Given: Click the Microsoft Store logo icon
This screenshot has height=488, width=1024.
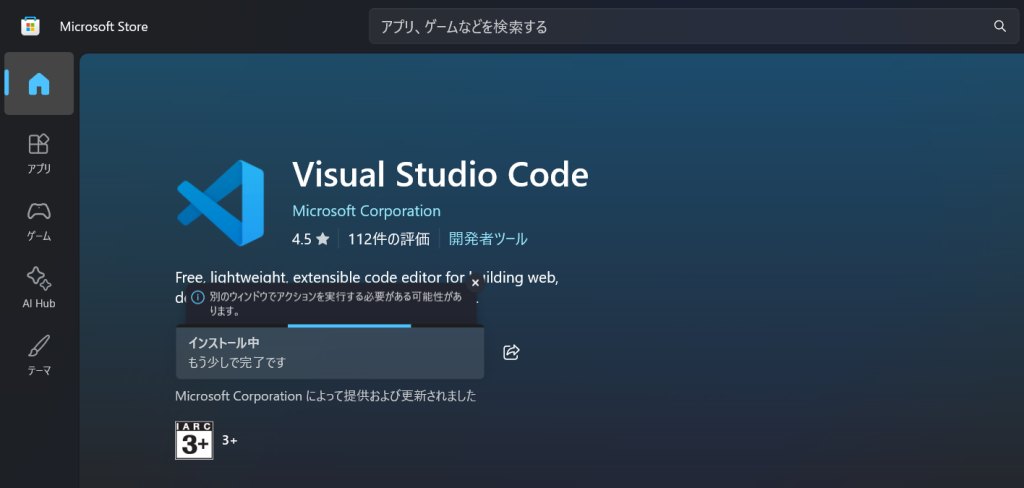Looking at the screenshot, I should [30, 26].
